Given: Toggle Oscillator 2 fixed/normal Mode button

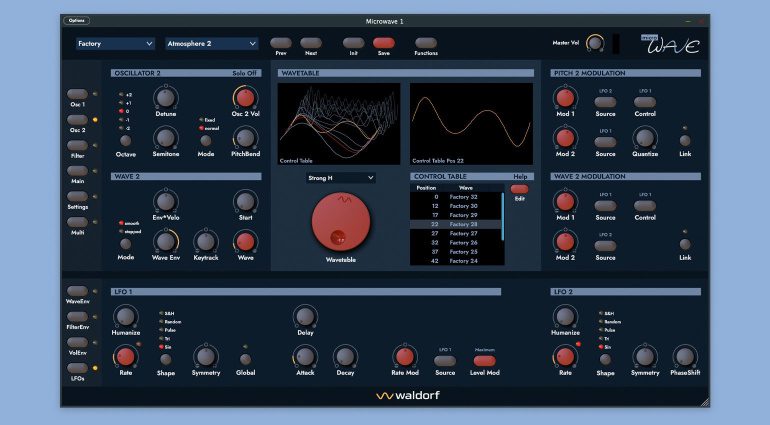Looking at the screenshot, I should tap(206, 141).
